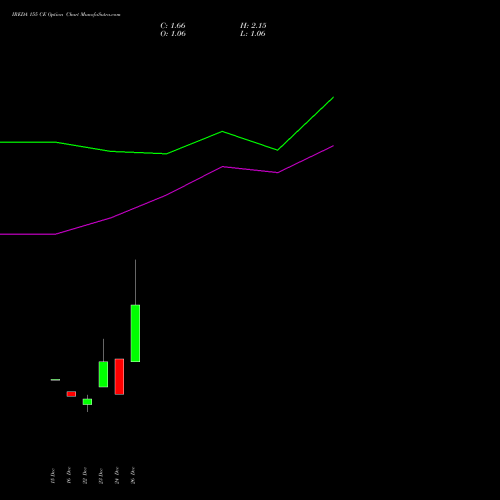Select the large red candlestick for 24 Dec
Image resolution: width=500 pixels, height=500 pixels.
[119, 377]
